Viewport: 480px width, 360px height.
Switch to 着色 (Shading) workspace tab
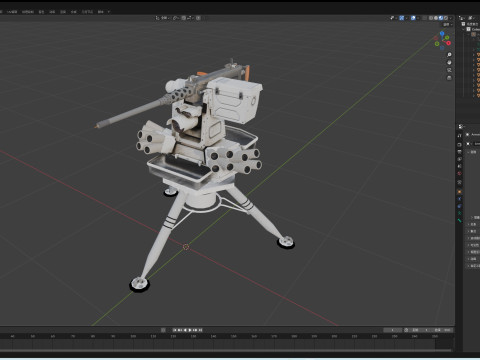(x=41, y=12)
